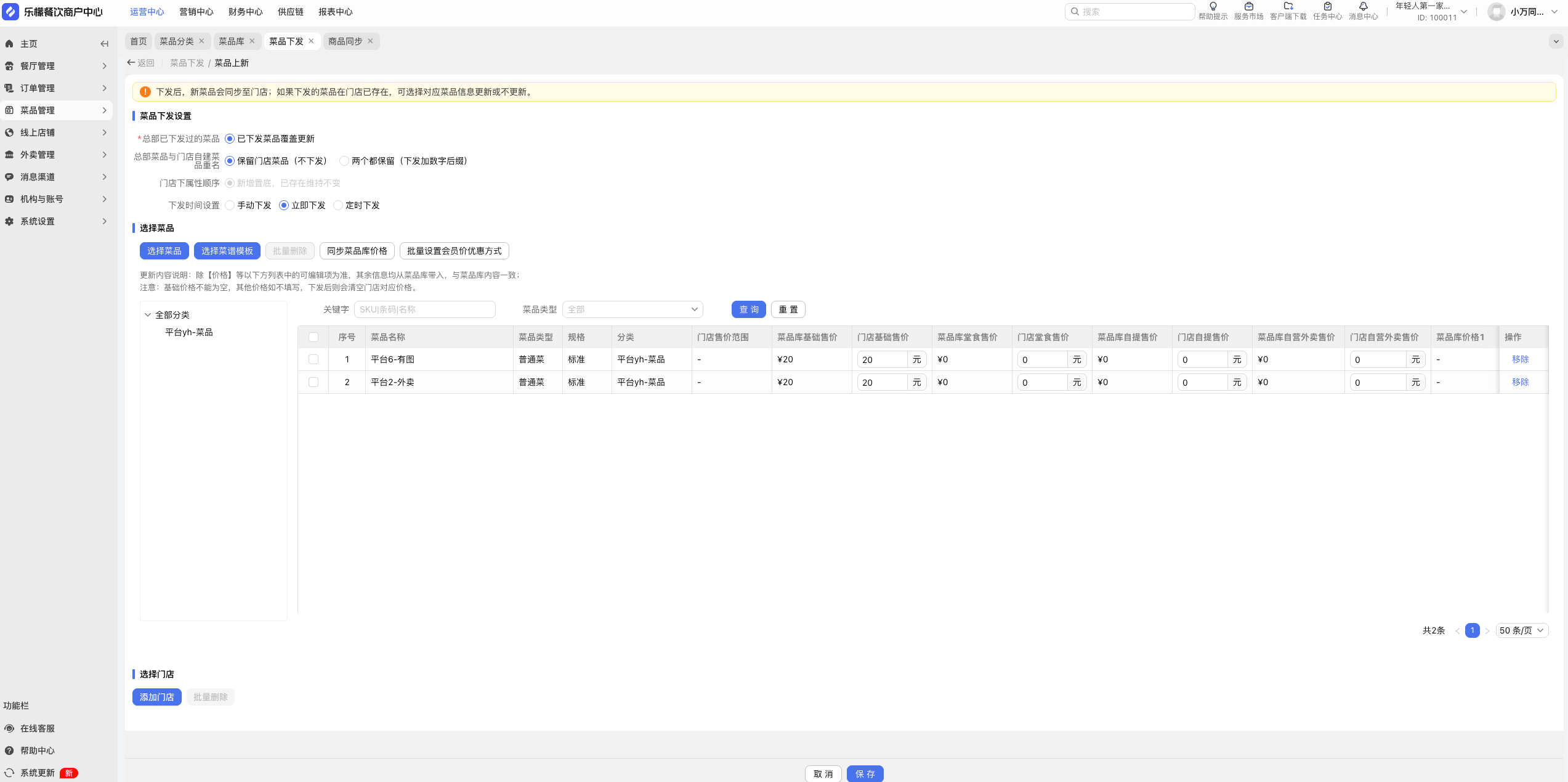This screenshot has height=782, width=1568.
Task: Open the 50 条/页 page size dropdown
Action: click(x=1521, y=630)
